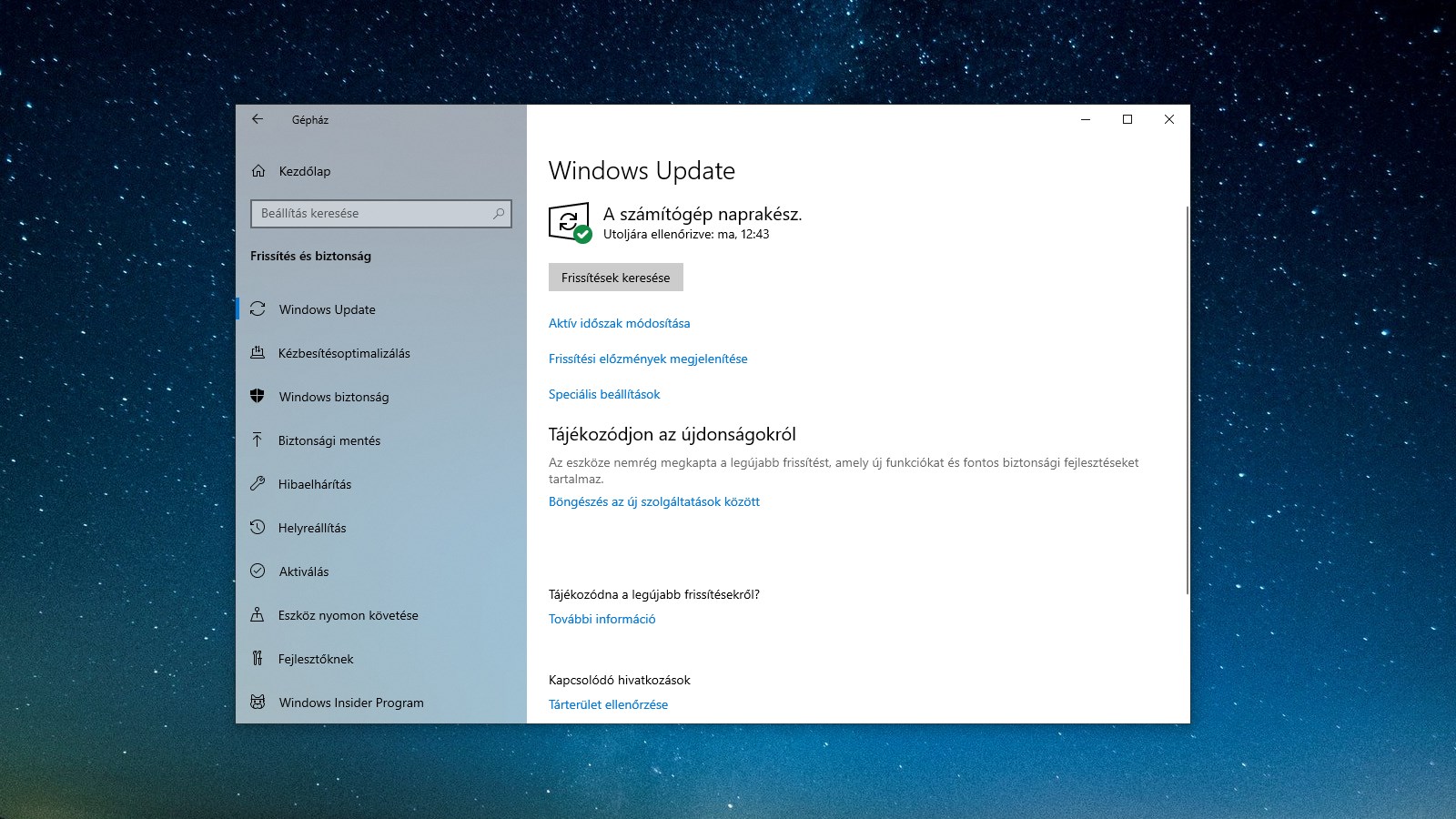Click the Aktiválás checkmark icon
The height and width of the screenshot is (819, 1456).
258,571
